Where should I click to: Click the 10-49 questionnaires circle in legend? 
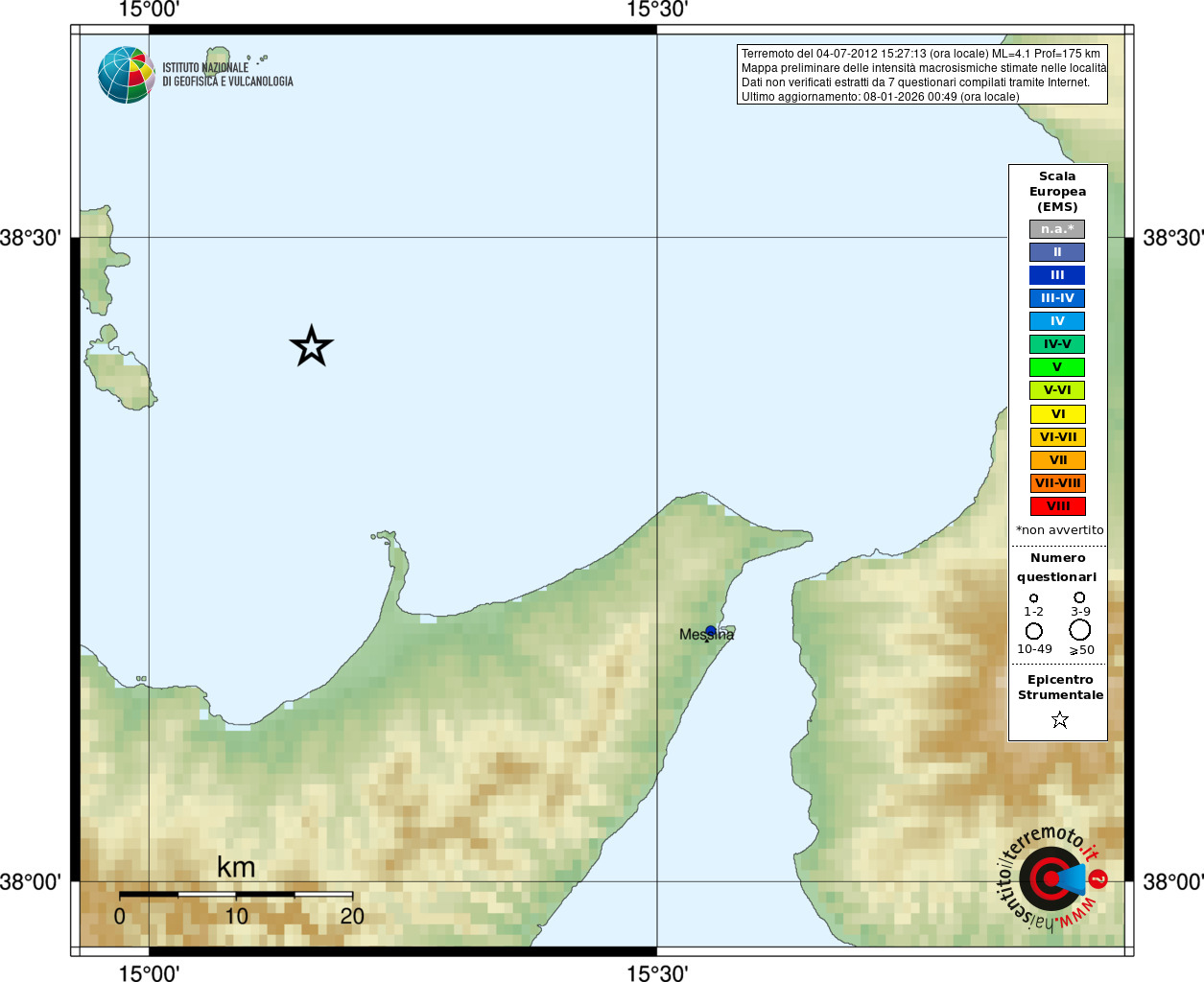coord(1033,631)
